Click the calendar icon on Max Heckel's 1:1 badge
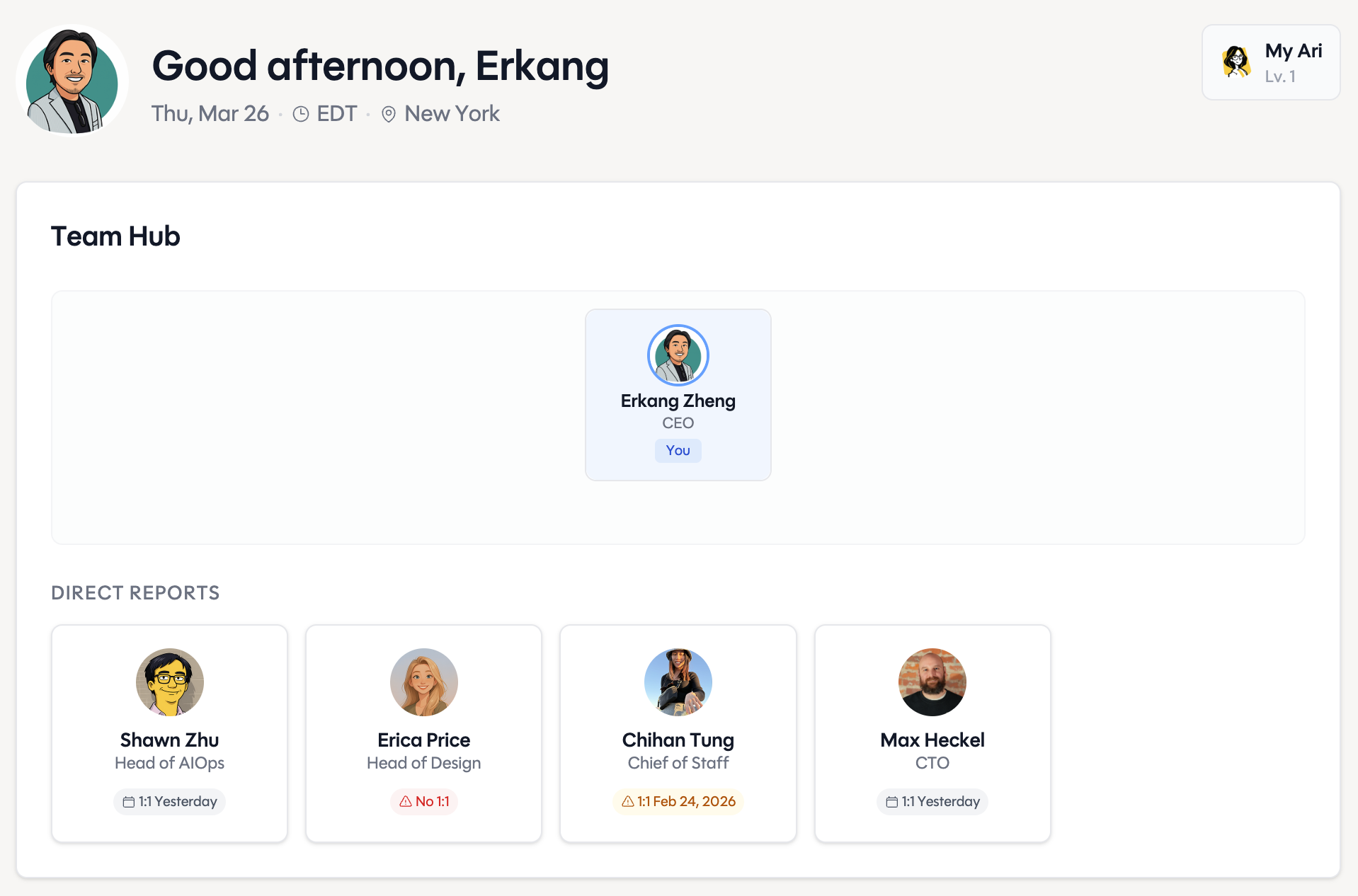Viewport: 1358px width, 896px height. click(892, 801)
